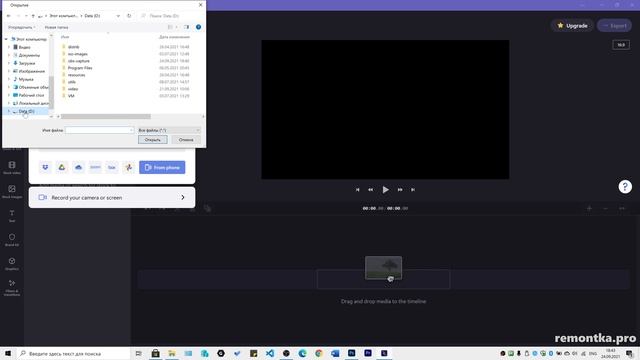Select the obs-capture folder
The image size is (640, 360).
(x=78, y=61)
